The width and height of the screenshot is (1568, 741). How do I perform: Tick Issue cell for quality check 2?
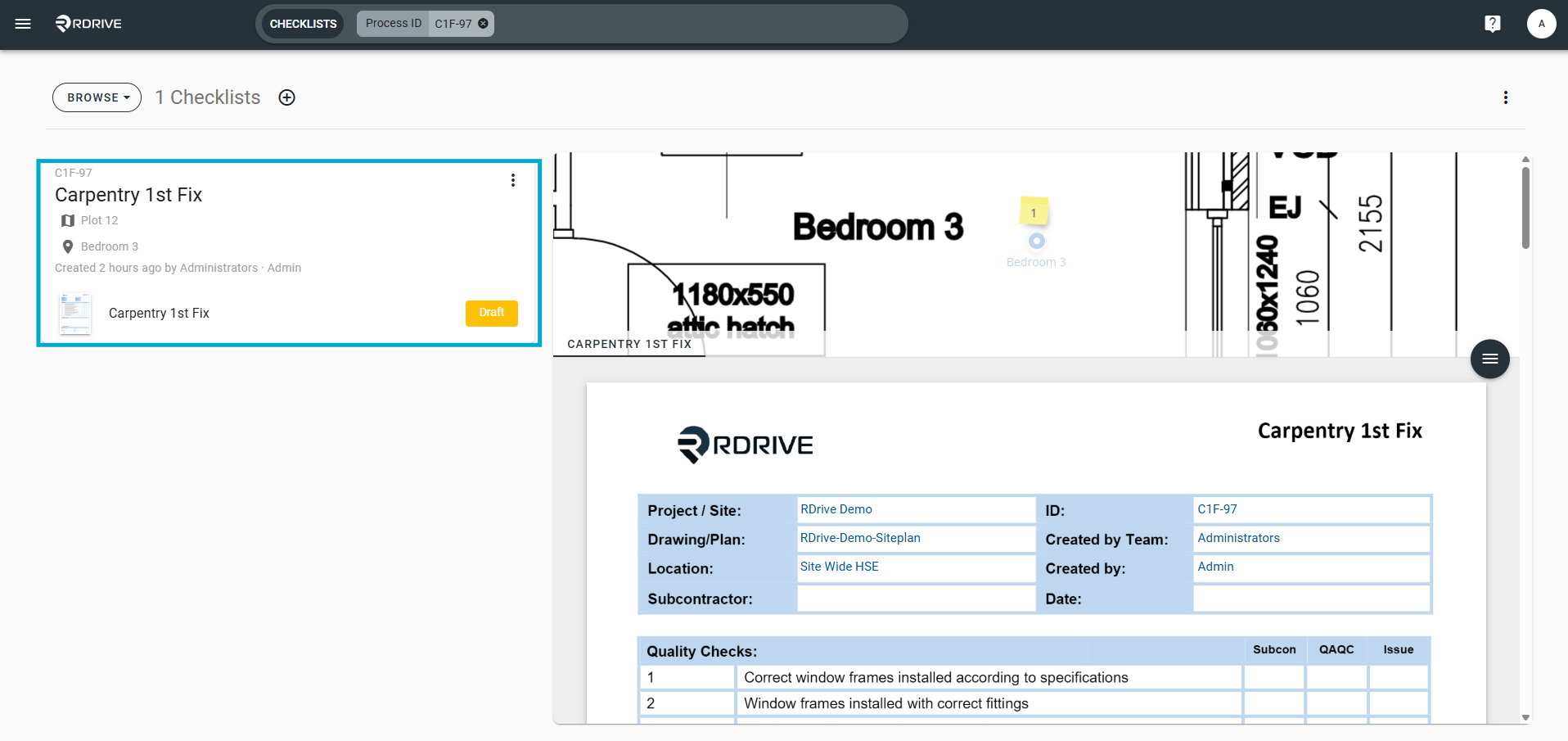[1399, 703]
